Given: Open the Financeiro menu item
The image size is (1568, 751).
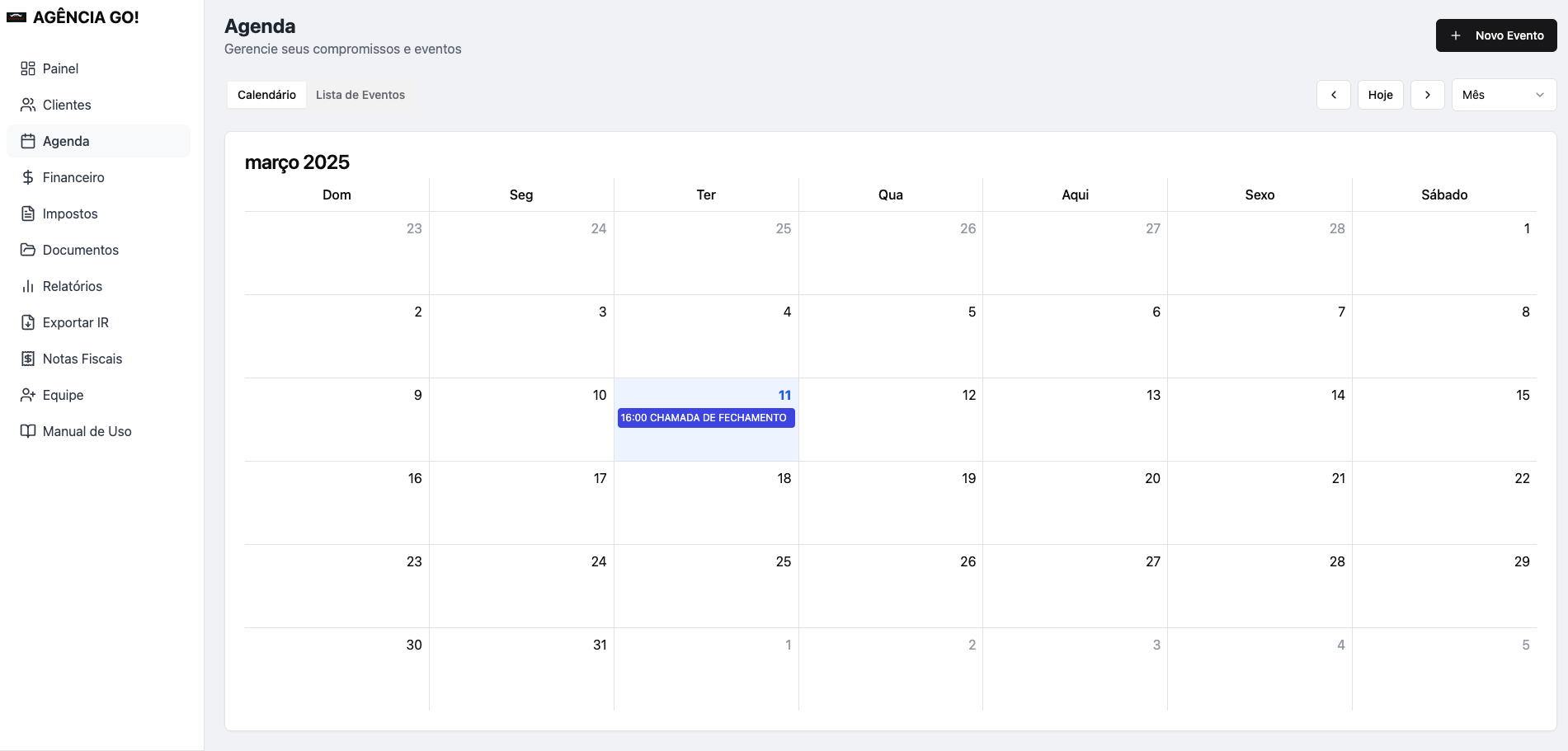Looking at the screenshot, I should [x=98, y=177].
